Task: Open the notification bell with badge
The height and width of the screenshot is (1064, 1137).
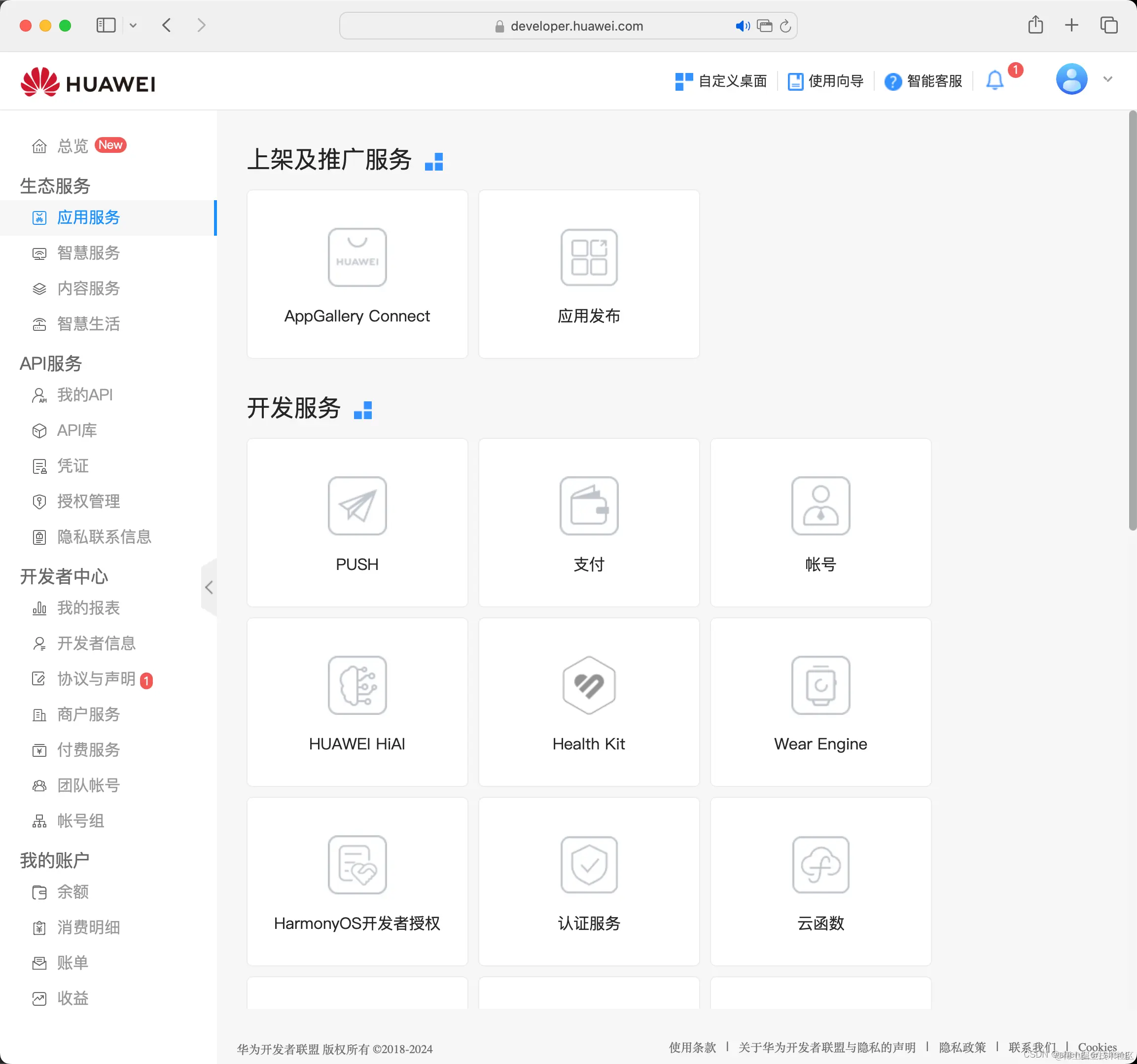Action: [x=995, y=81]
